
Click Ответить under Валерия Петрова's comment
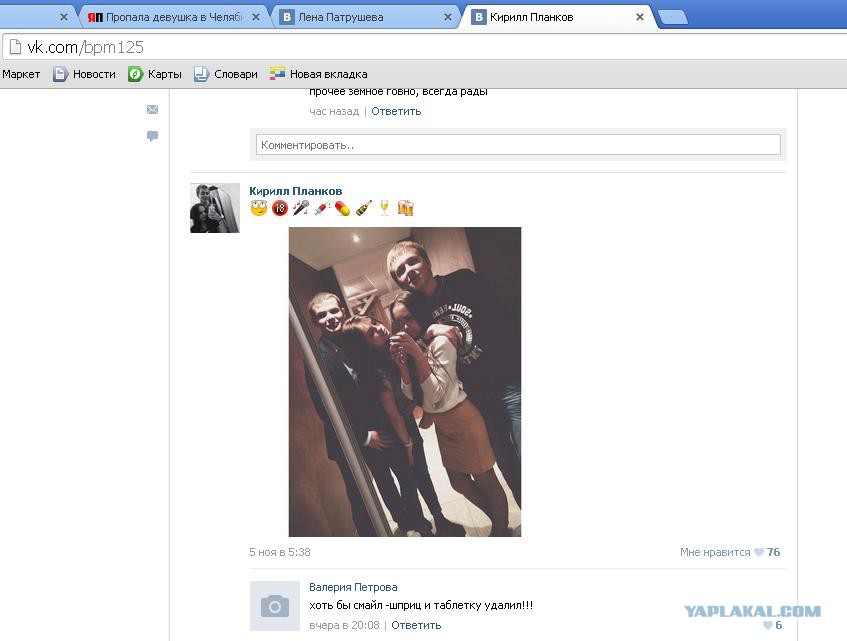coord(416,625)
